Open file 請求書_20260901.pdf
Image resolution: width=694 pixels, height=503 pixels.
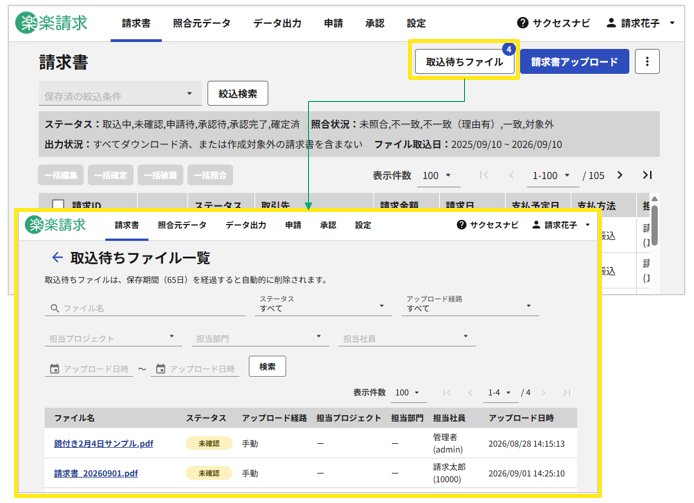click(x=96, y=473)
